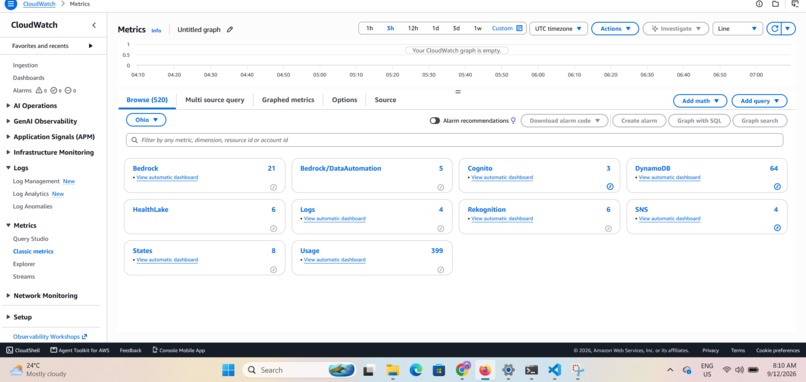The image size is (806, 382).
Task: Open Observability Workshops link
Action: point(50,337)
